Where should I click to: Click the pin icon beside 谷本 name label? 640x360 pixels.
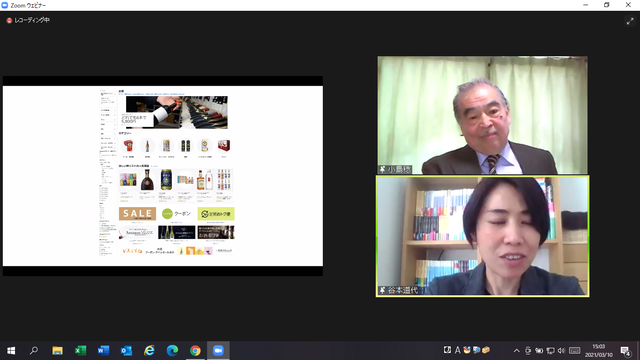[382, 290]
